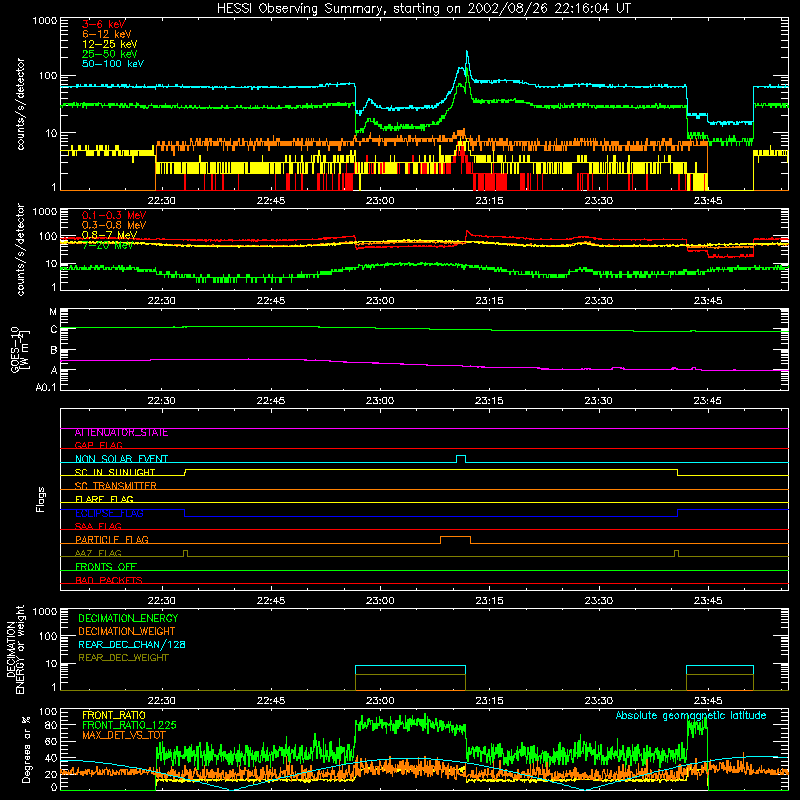Click 23:15 tick under MeV panel
Image resolution: width=800 pixels, height=800 pixels.
coord(489,301)
